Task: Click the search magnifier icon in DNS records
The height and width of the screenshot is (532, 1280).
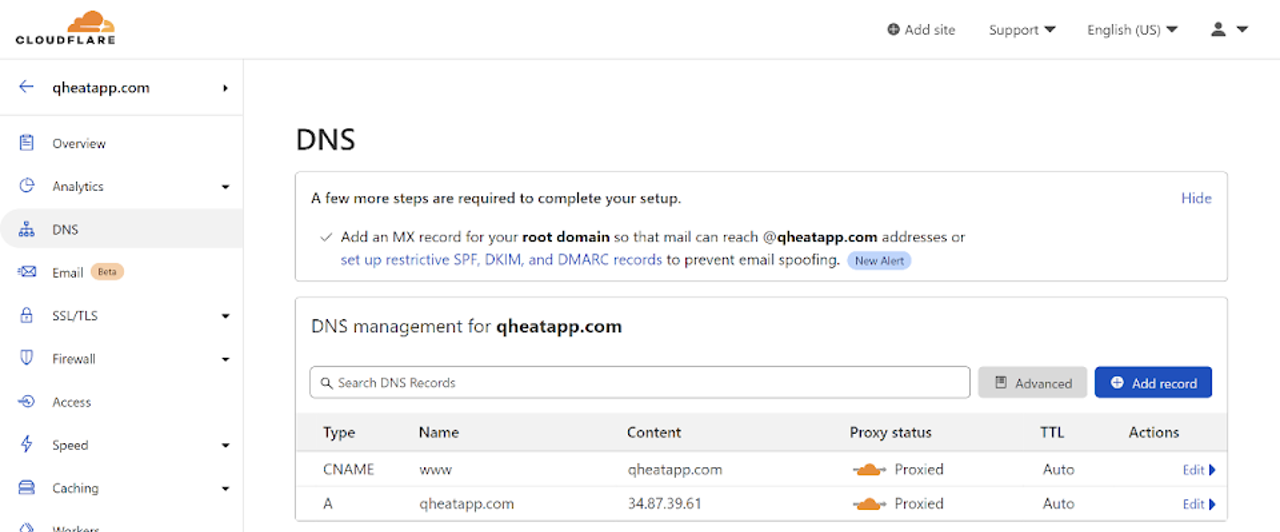Action: coord(326,382)
